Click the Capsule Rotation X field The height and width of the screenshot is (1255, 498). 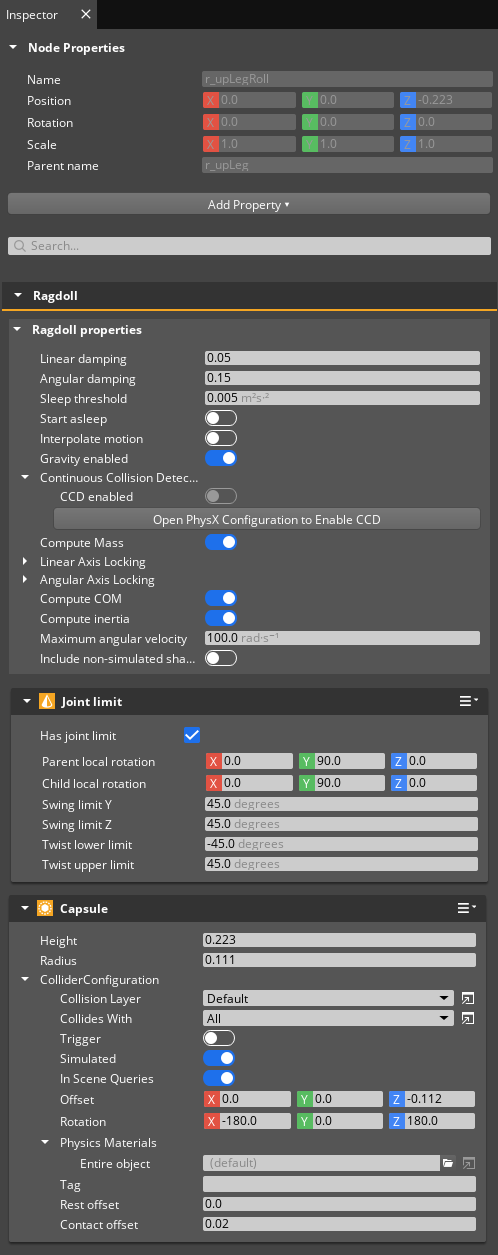pyautogui.click(x=246, y=1121)
